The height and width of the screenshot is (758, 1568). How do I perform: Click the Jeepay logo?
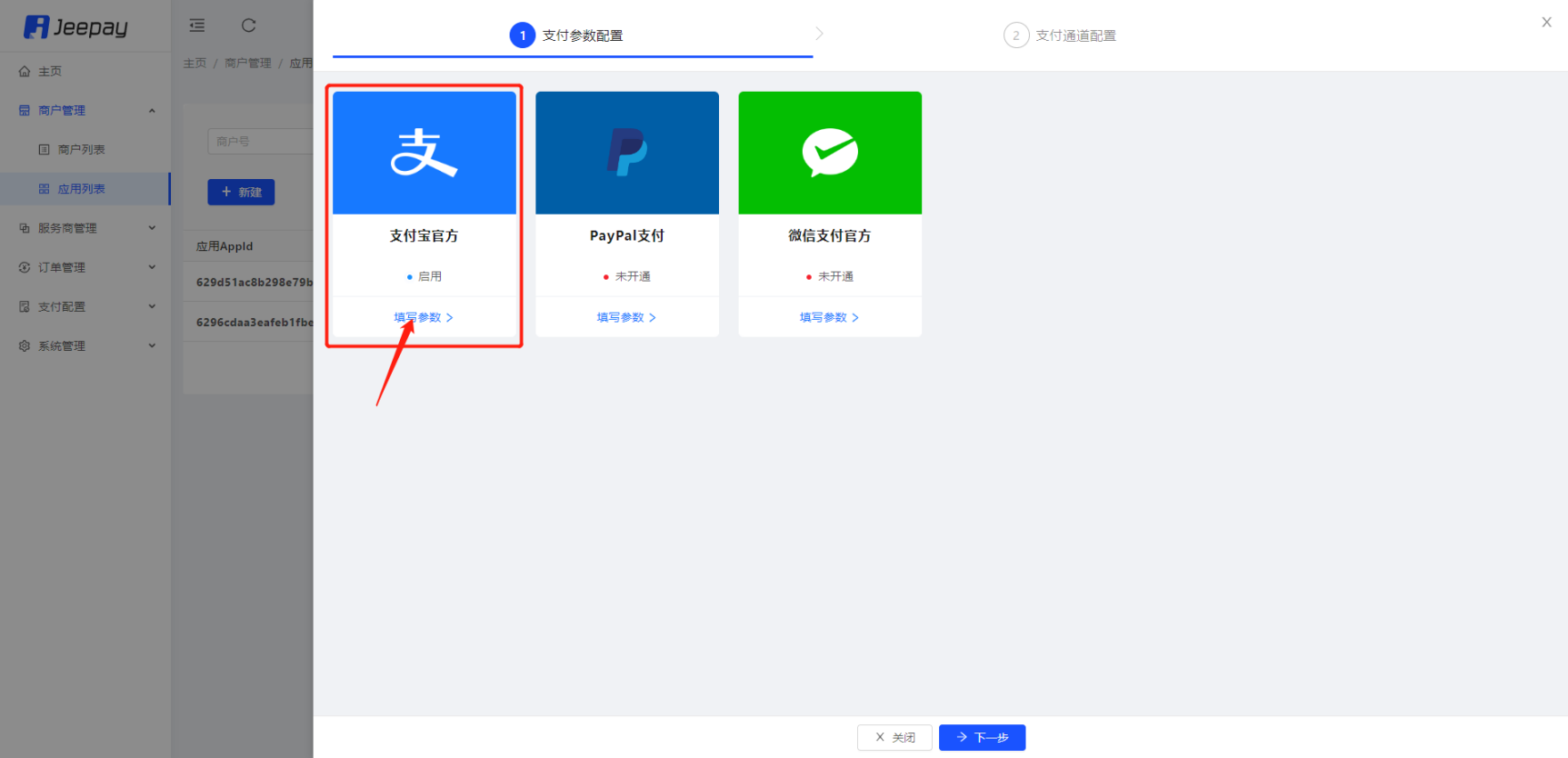[75, 27]
